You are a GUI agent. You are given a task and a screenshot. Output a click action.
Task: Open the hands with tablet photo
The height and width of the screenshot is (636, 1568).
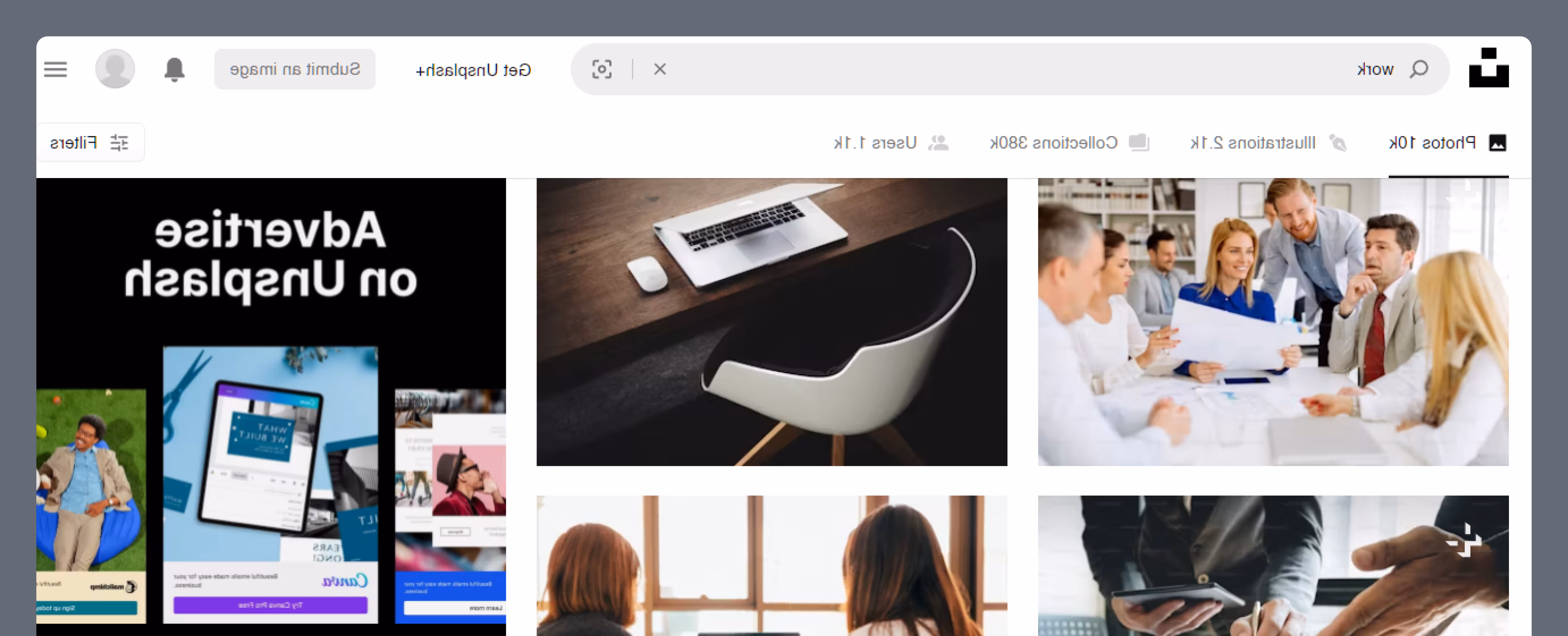pyautogui.click(x=1273, y=566)
